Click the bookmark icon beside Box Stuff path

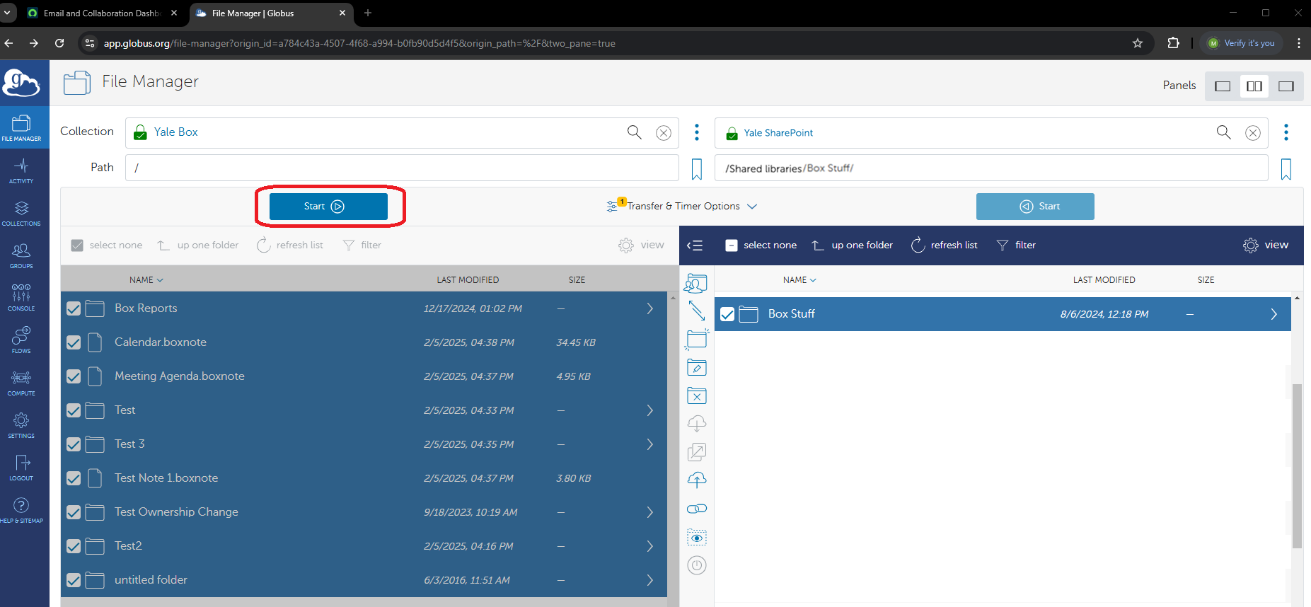tap(1286, 168)
